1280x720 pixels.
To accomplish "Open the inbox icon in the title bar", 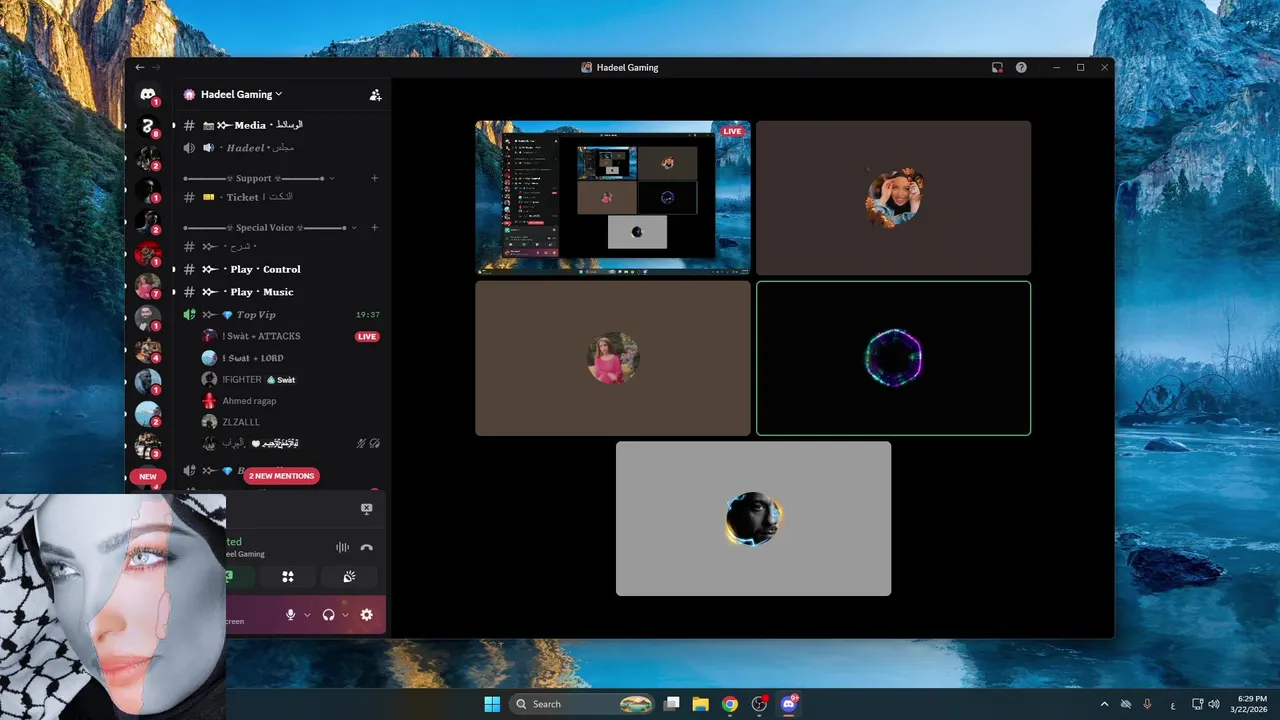I will [997, 68].
